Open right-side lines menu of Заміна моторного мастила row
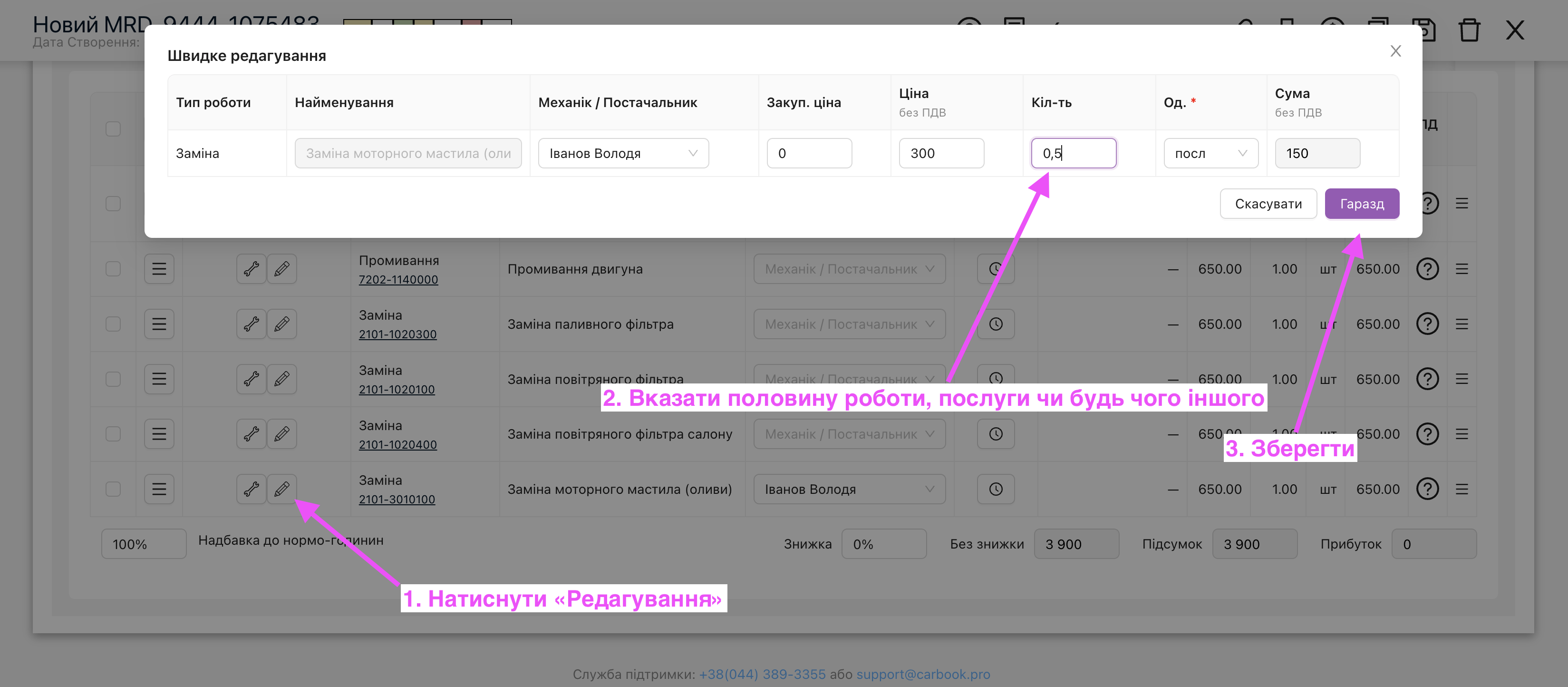1568x687 pixels. coord(1462,489)
